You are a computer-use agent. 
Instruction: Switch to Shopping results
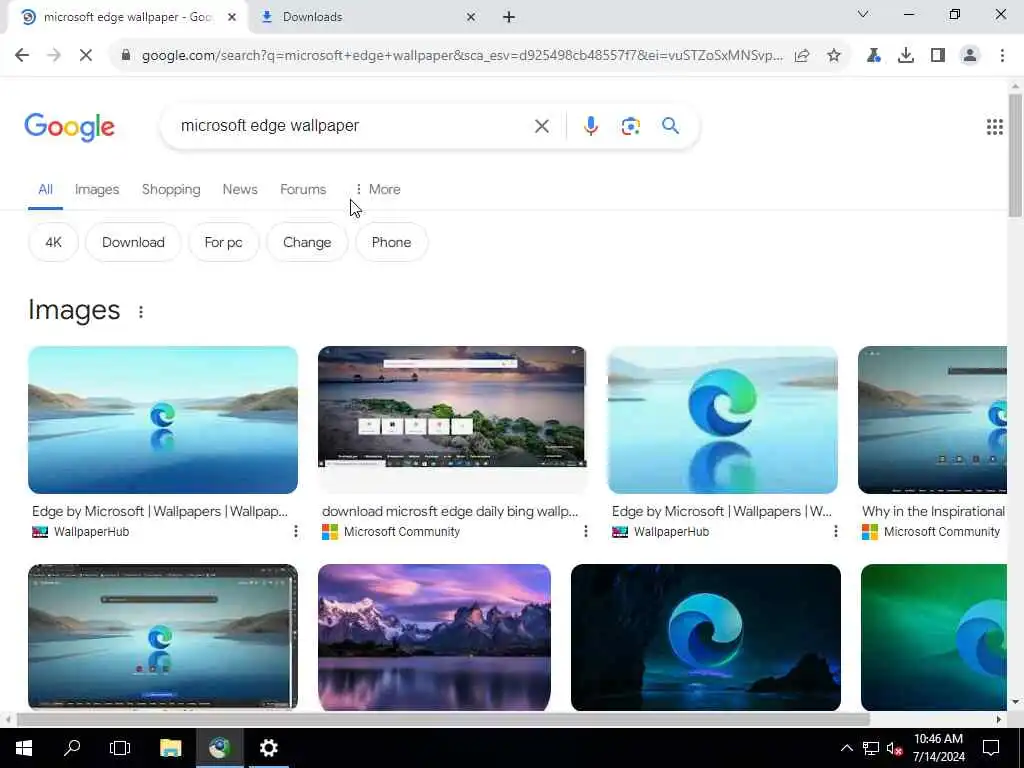click(x=171, y=189)
